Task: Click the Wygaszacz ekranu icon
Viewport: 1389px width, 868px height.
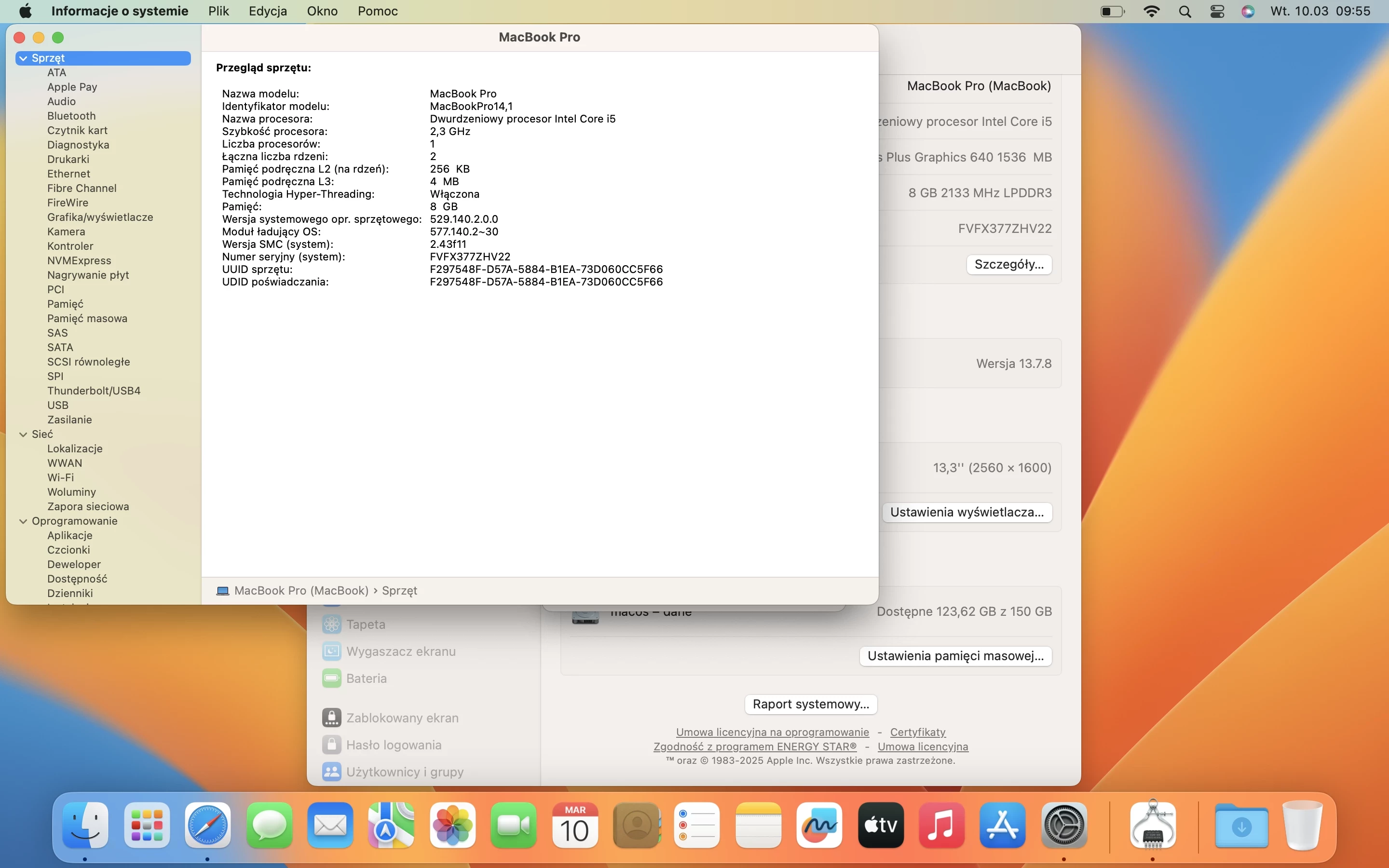Action: (332, 651)
